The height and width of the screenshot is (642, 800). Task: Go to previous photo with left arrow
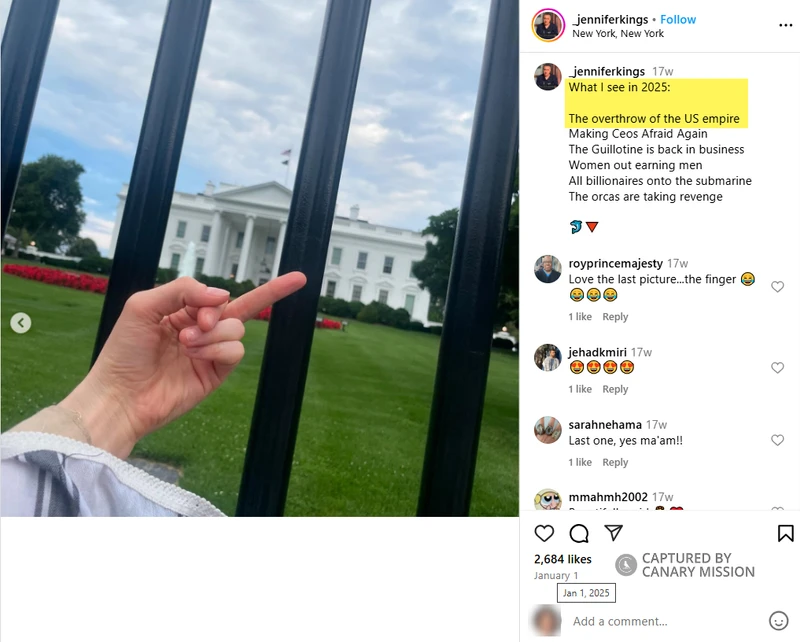21,323
